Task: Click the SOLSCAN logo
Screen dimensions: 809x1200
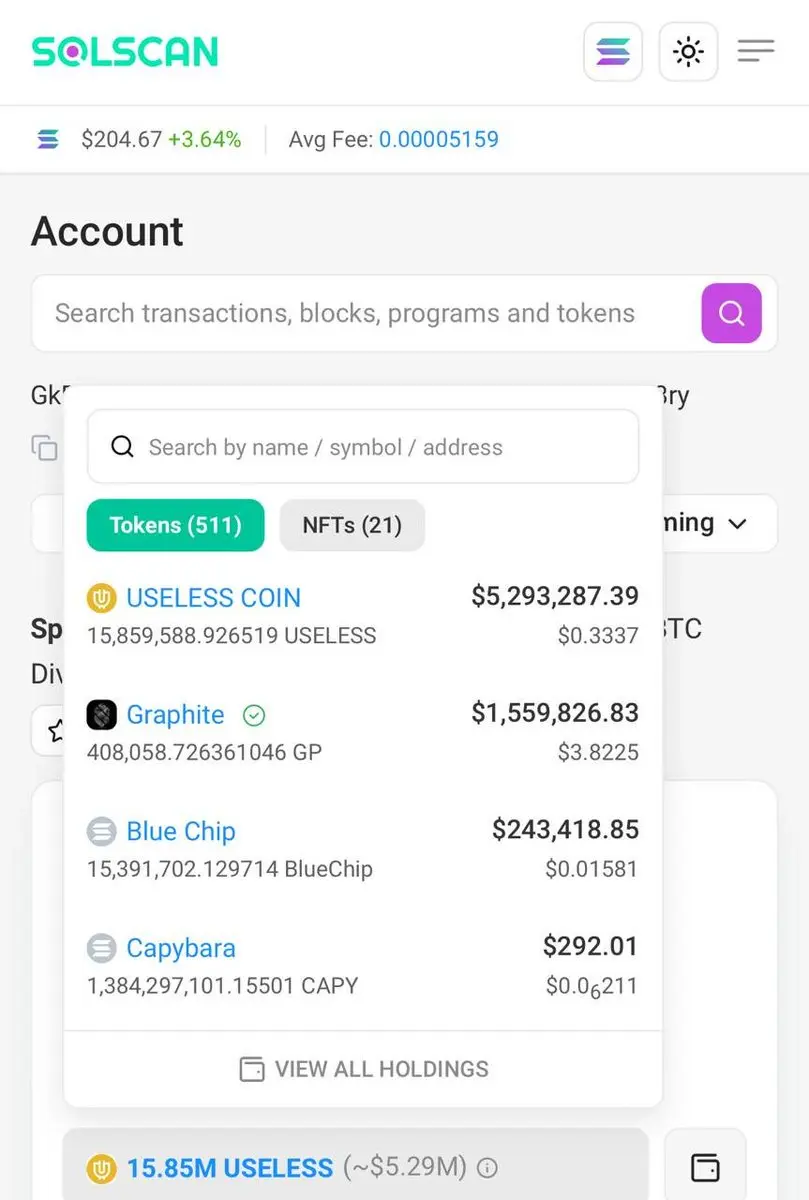Action: (125, 51)
